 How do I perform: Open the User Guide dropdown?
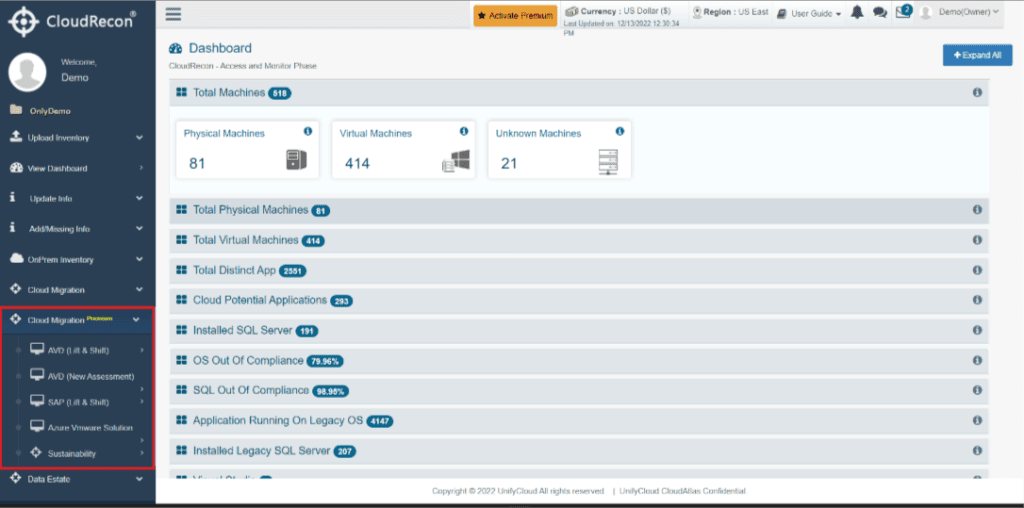(808, 13)
